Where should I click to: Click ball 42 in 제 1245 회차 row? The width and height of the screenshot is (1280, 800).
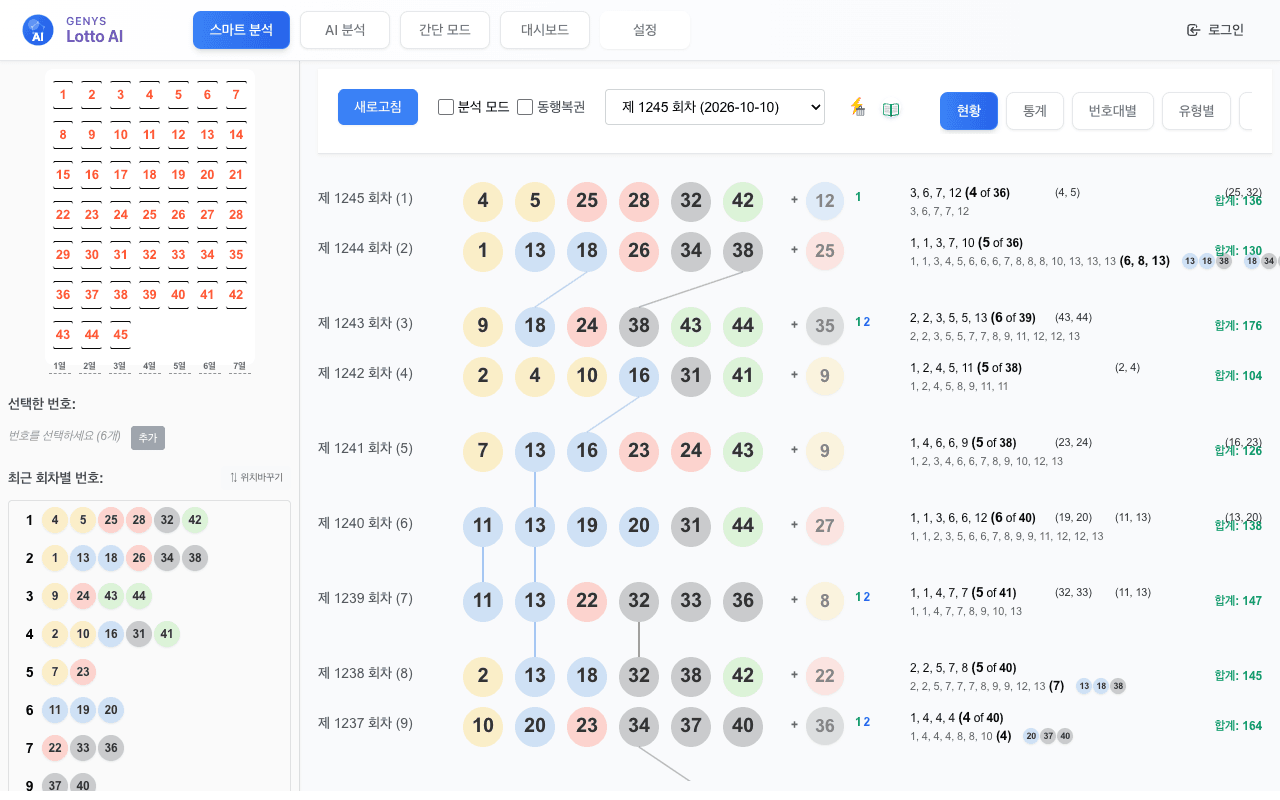pyautogui.click(x=743, y=201)
